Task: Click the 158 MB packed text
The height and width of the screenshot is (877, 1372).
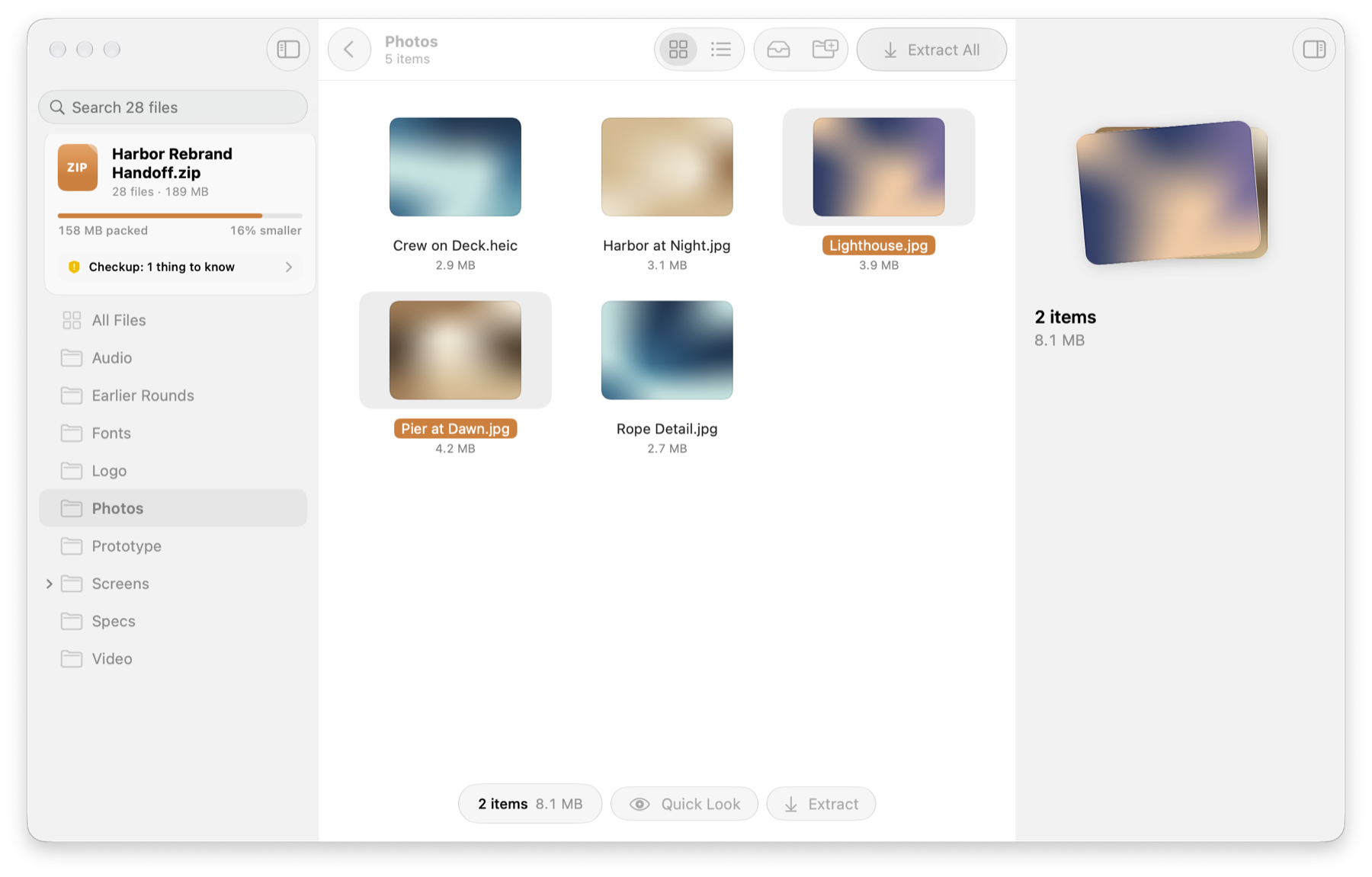Action: 103,230
